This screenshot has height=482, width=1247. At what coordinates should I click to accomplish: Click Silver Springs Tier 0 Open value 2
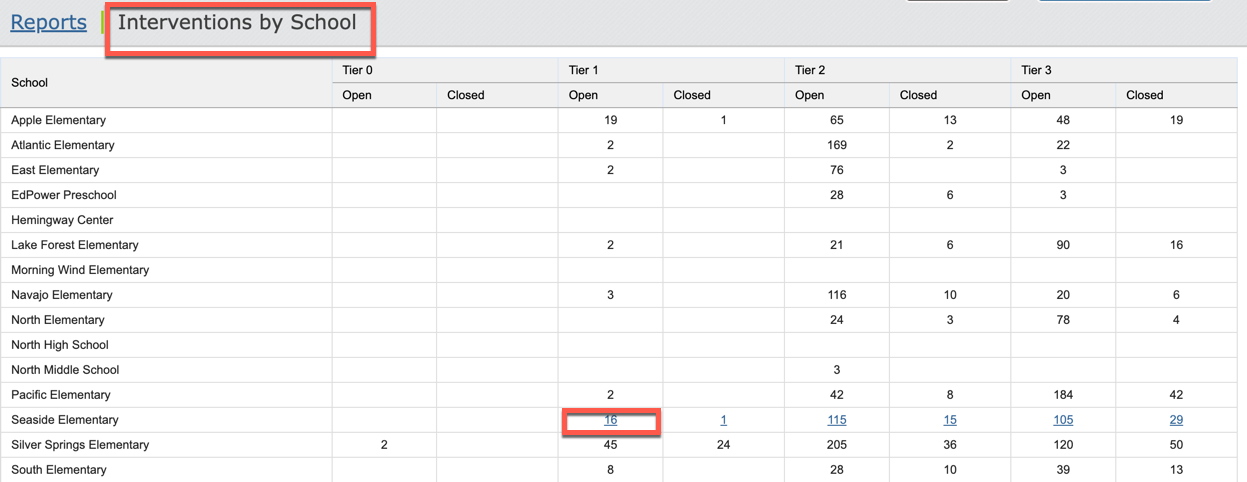[x=384, y=445]
